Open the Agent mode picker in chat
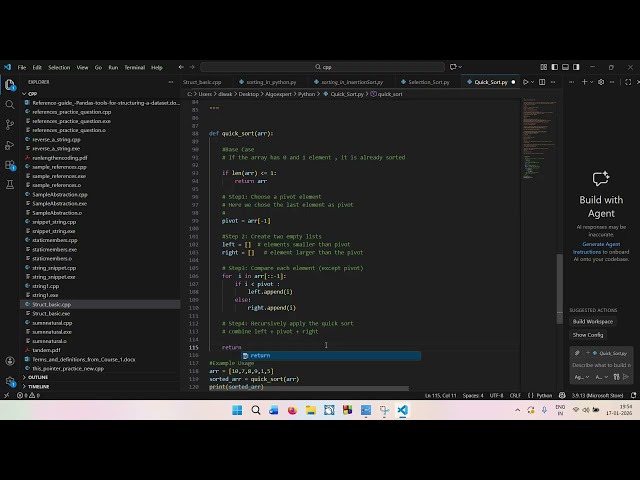The width and height of the screenshot is (640, 480). click(582, 377)
